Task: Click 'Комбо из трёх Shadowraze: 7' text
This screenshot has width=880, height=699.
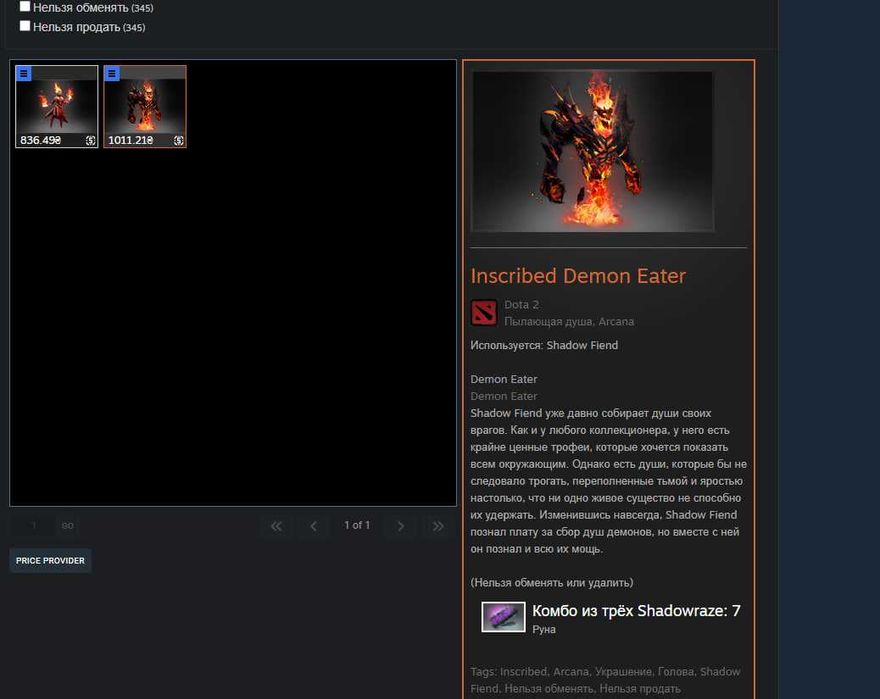Action: [636, 611]
